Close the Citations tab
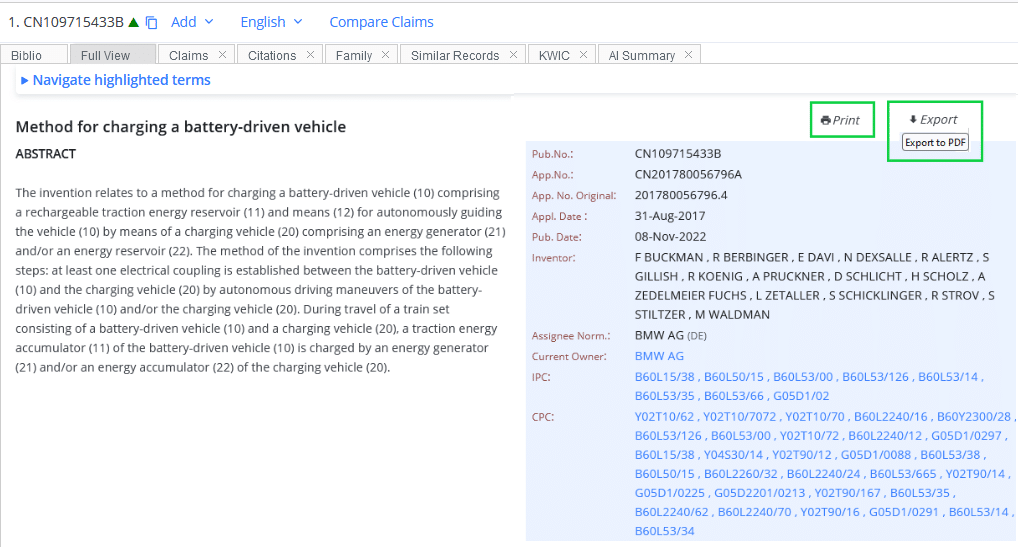 point(310,55)
